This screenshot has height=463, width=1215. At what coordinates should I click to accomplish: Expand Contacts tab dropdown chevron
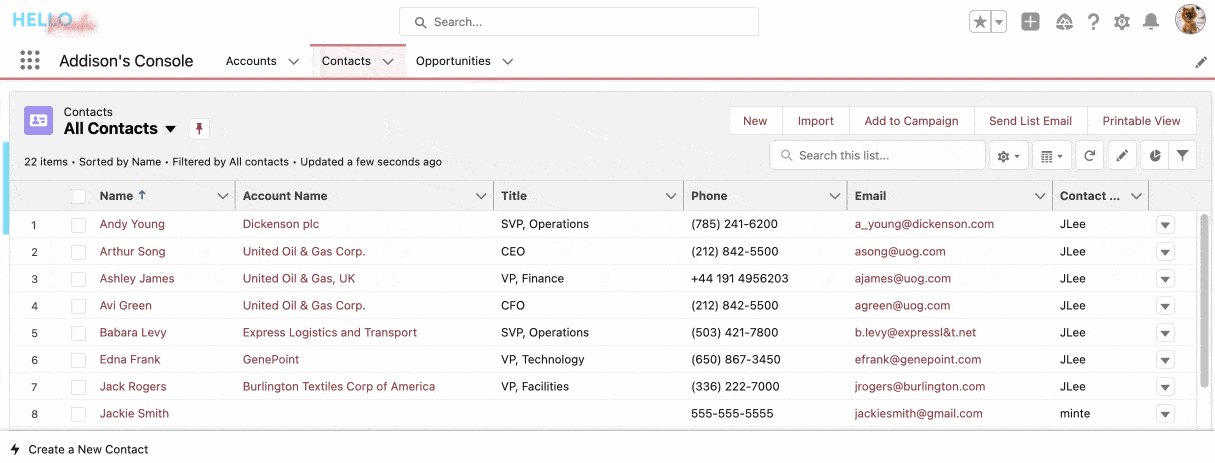pyautogui.click(x=388, y=62)
